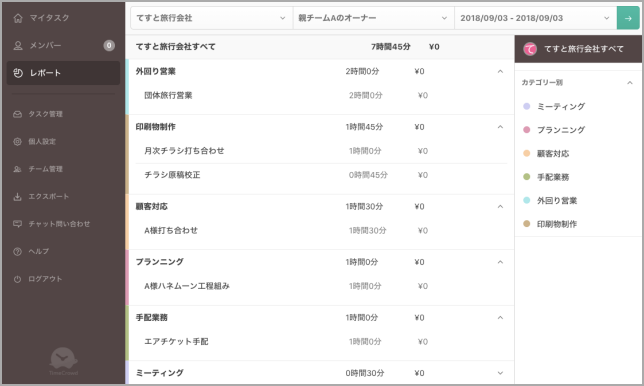Click the 月次チラシ打ち合わせ task row
Image resolution: width=644 pixels, height=386 pixels.
[x=321, y=151]
